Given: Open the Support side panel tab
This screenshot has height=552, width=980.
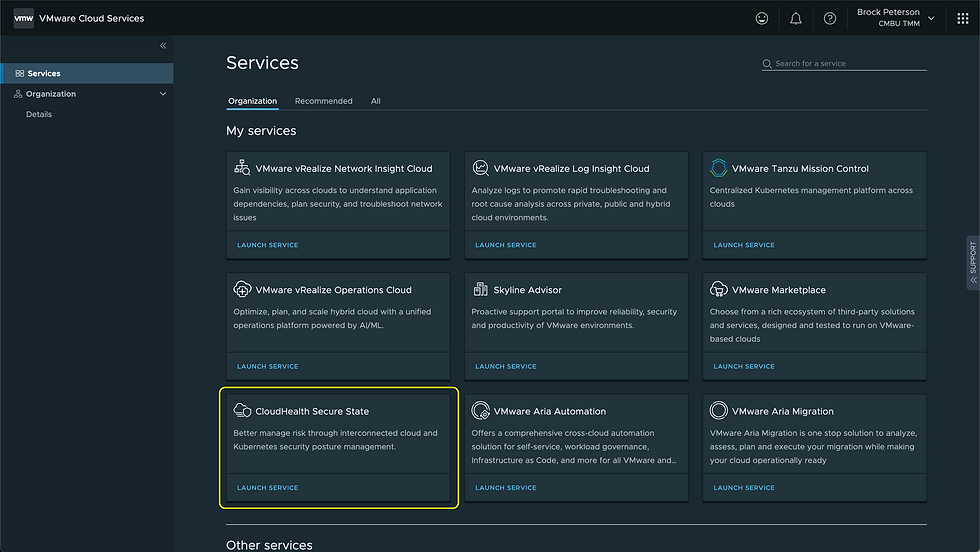Looking at the screenshot, I should (973, 263).
